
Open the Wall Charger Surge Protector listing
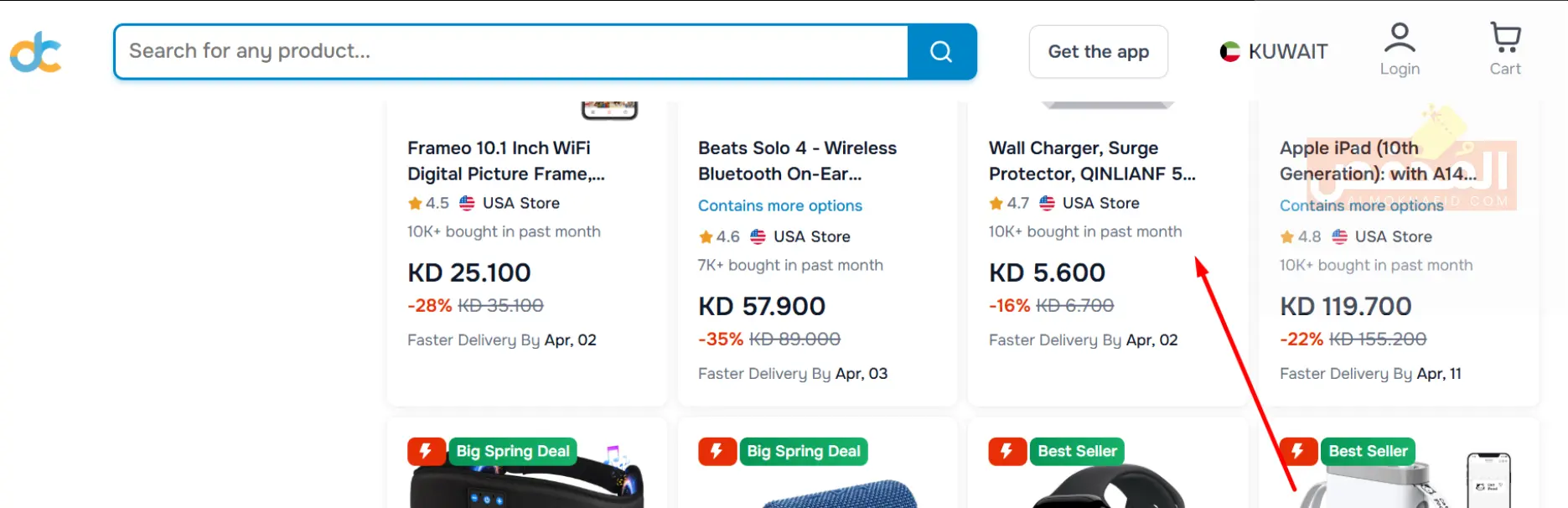pos(1092,161)
